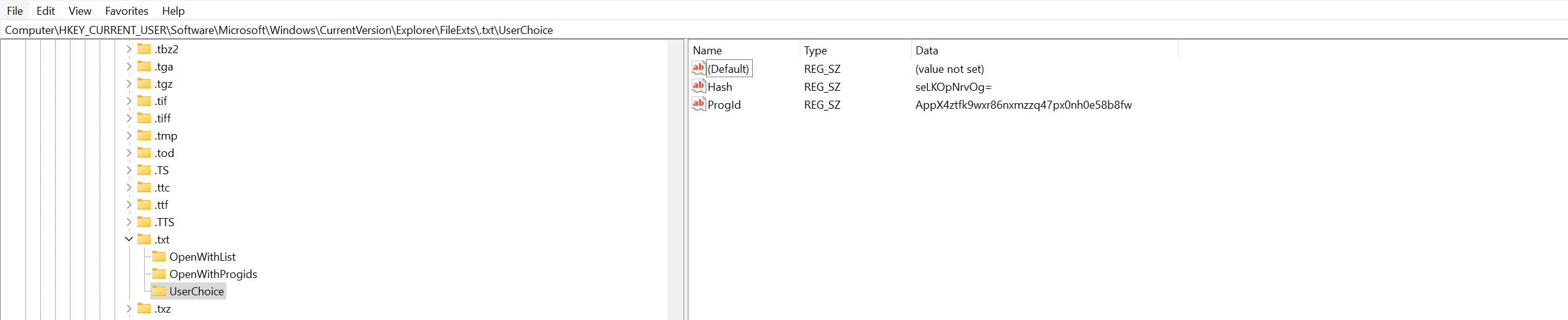
Task: Collapse the .txt key
Action: click(x=129, y=239)
